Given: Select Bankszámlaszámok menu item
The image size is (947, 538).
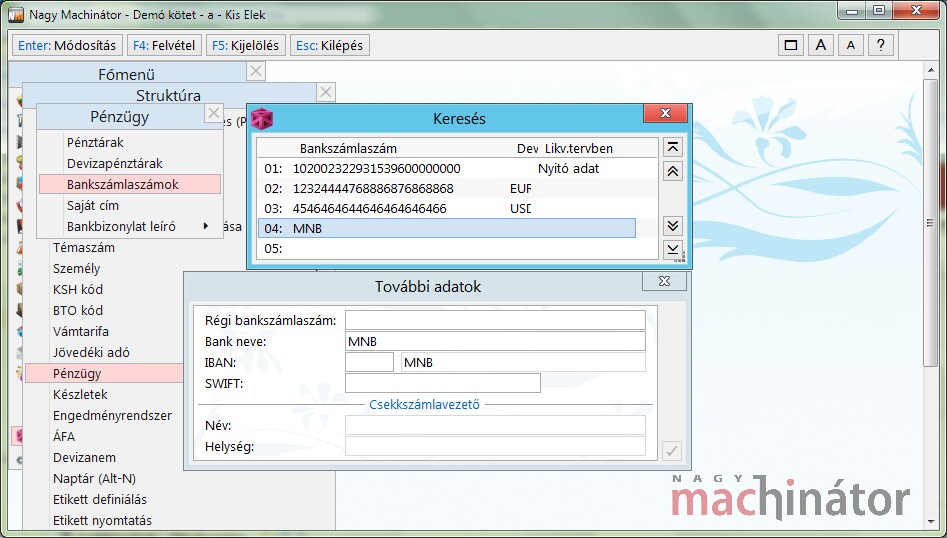Looking at the screenshot, I should 130,184.
